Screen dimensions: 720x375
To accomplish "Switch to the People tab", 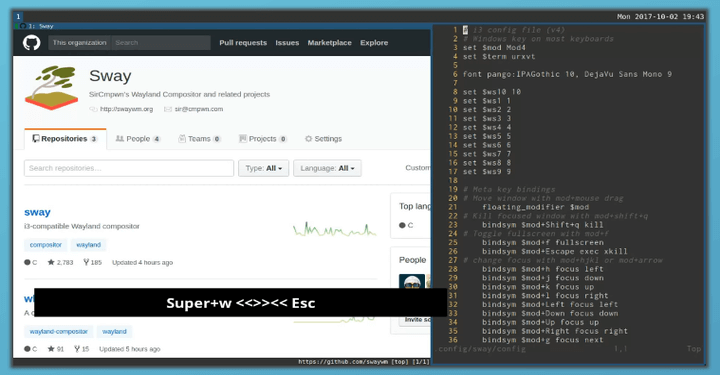I will [138, 139].
